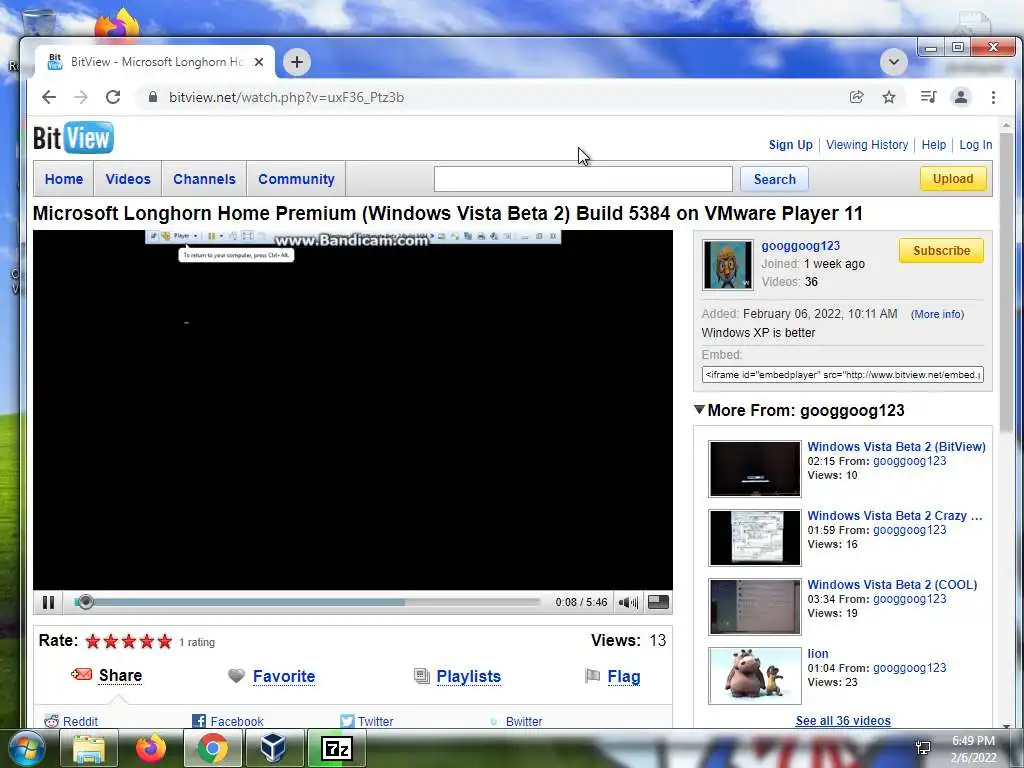Open the googgoog123 uploader avatar
This screenshot has height=768, width=1024.
pos(728,264)
